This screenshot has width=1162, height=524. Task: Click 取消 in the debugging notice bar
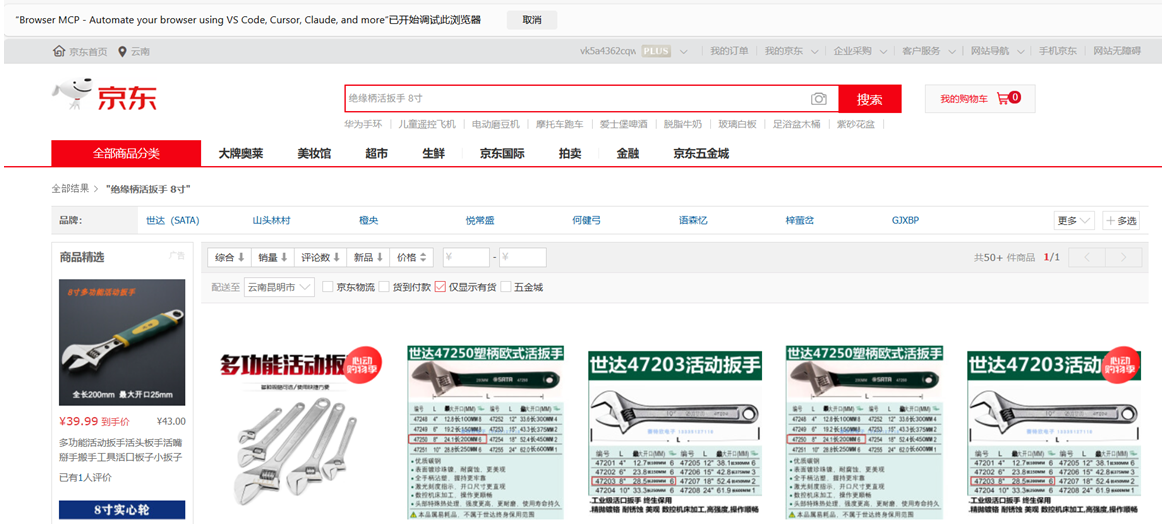[532, 20]
